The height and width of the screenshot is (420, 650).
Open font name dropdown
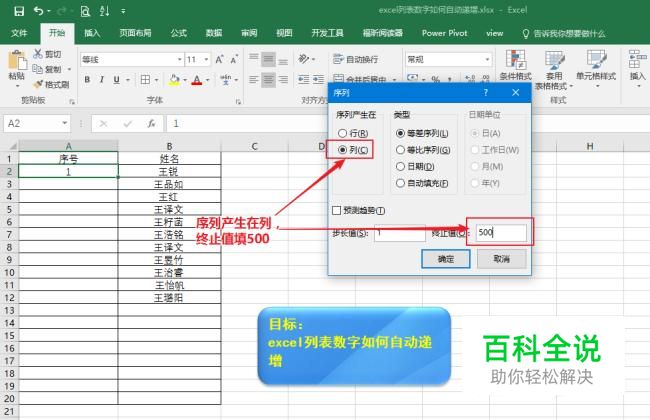[180, 60]
